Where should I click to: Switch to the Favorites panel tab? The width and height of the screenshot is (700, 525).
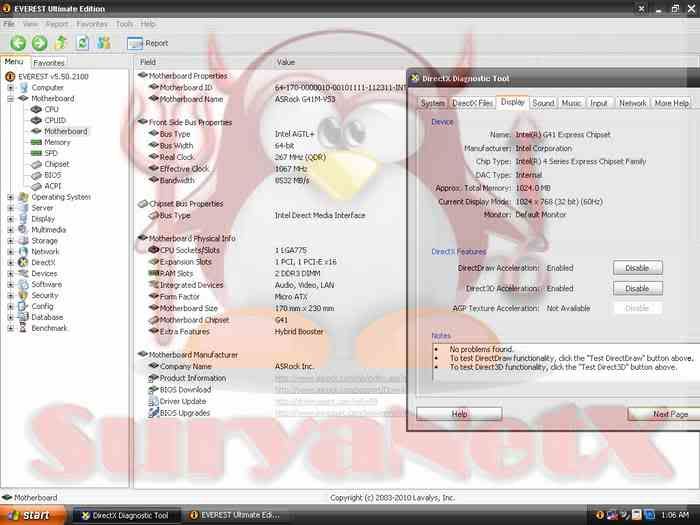49,63
